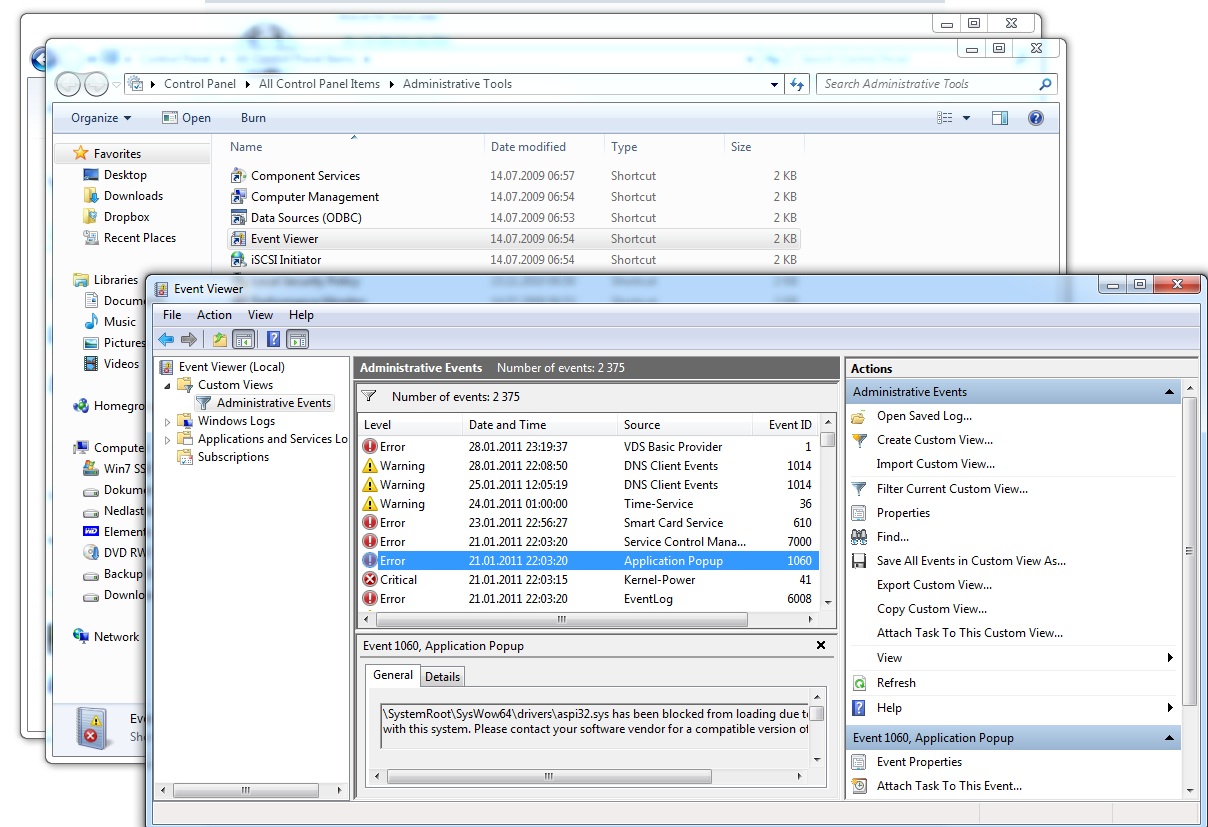Viewport: 1208px width, 827px height.
Task: Open Organize menu in Explorer toolbar
Action: (x=100, y=118)
